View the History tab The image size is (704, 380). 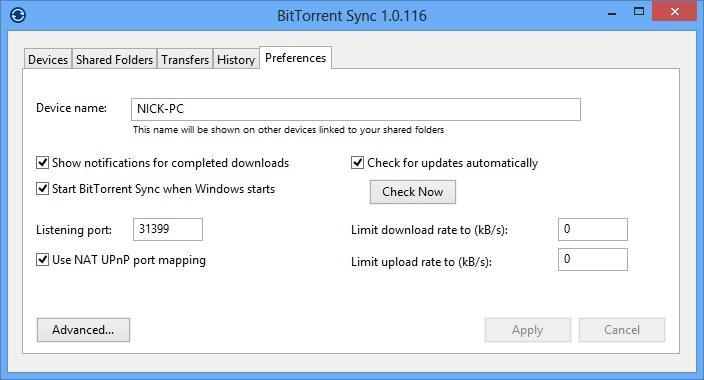pyautogui.click(x=236, y=59)
